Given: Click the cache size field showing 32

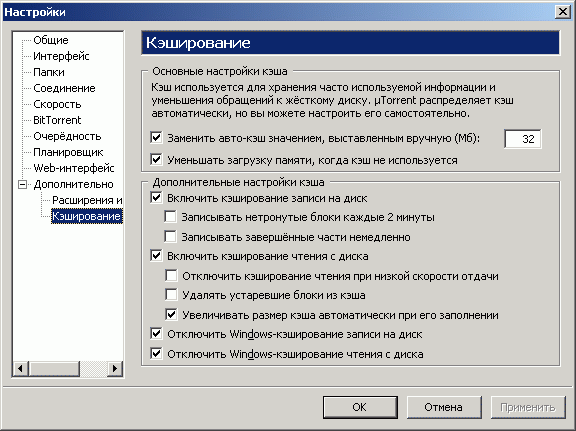Looking at the screenshot, I should (x=522, y=139).
